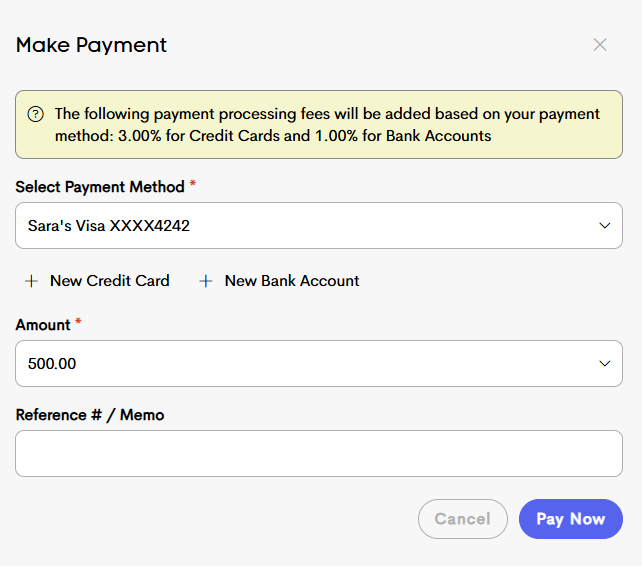Image resolution: width=642 pixels, height=566 pixels.
Task: Expand the payment method chevron arrow
Action: coord(605,226)
